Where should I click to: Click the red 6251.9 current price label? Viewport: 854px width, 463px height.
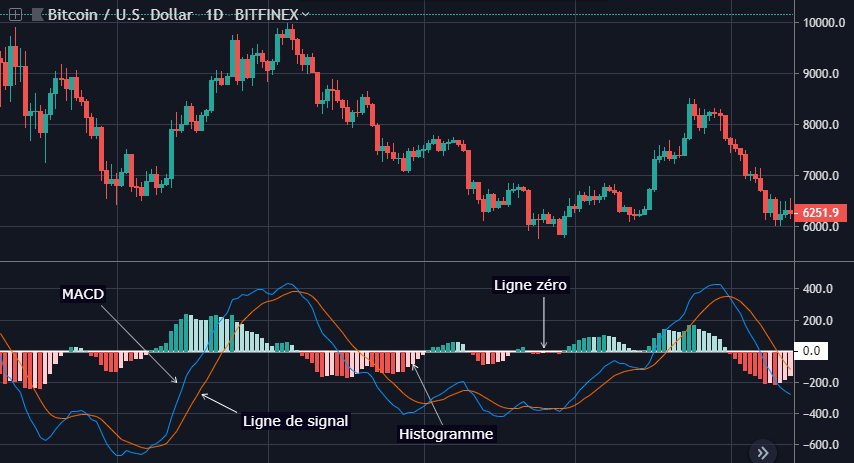point(821,212)
